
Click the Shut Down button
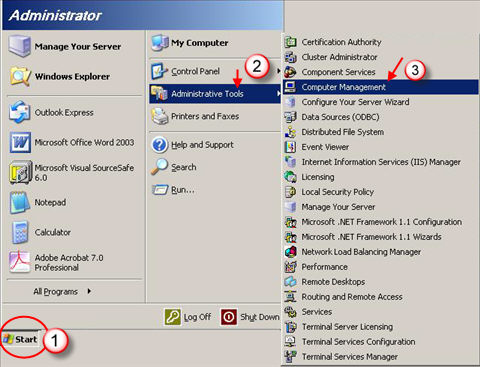250,317
